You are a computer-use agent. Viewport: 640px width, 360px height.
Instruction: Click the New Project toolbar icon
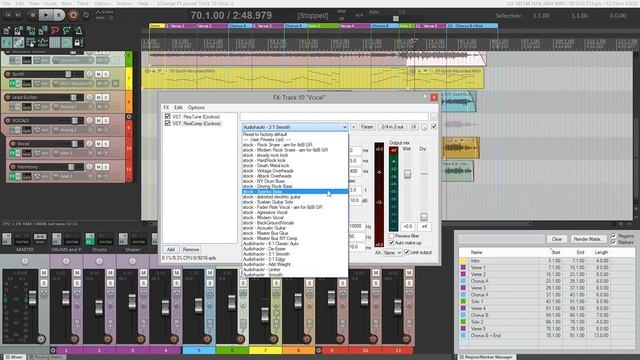(7, 31)
